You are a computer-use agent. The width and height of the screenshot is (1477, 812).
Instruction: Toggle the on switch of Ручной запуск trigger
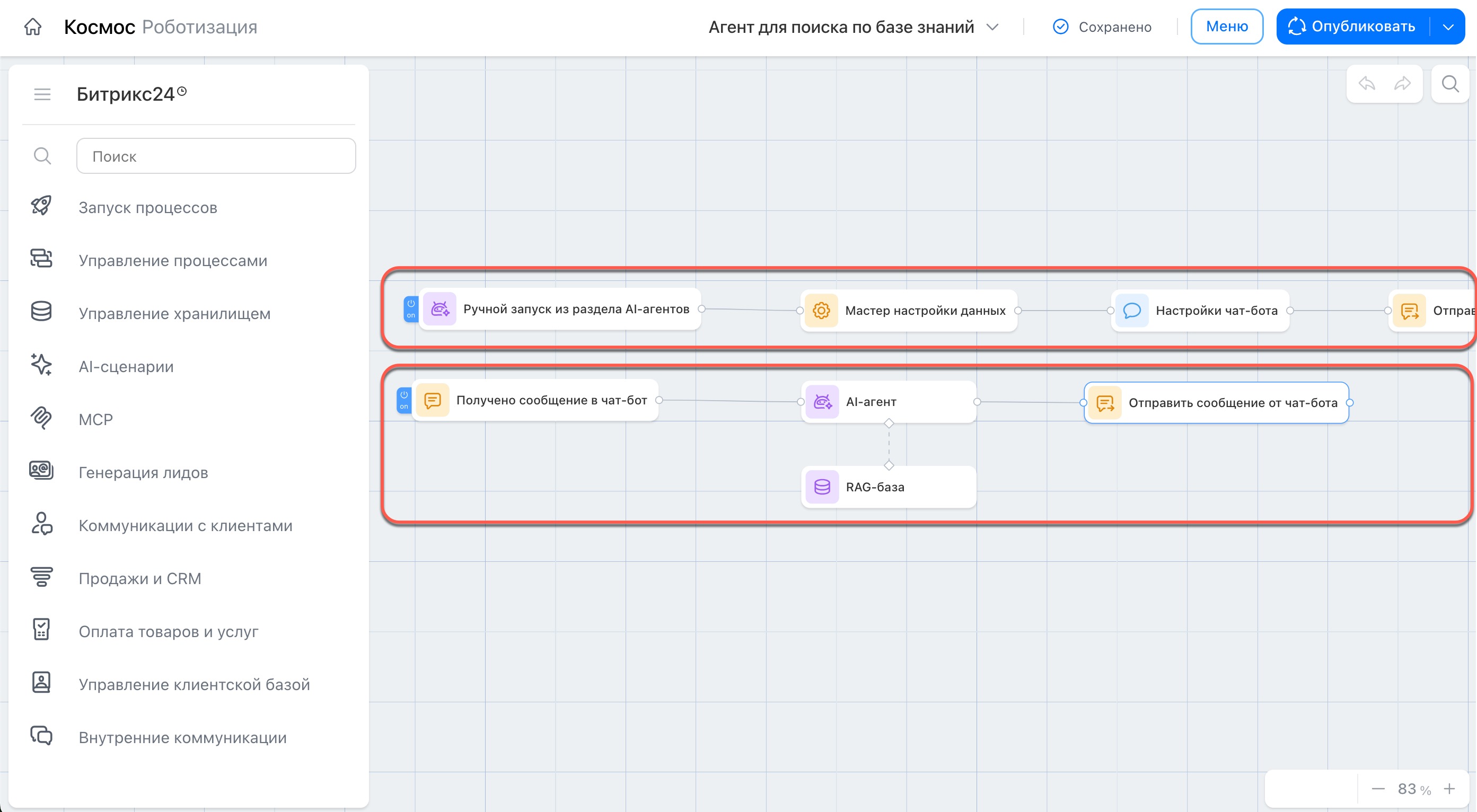point(410,309)
